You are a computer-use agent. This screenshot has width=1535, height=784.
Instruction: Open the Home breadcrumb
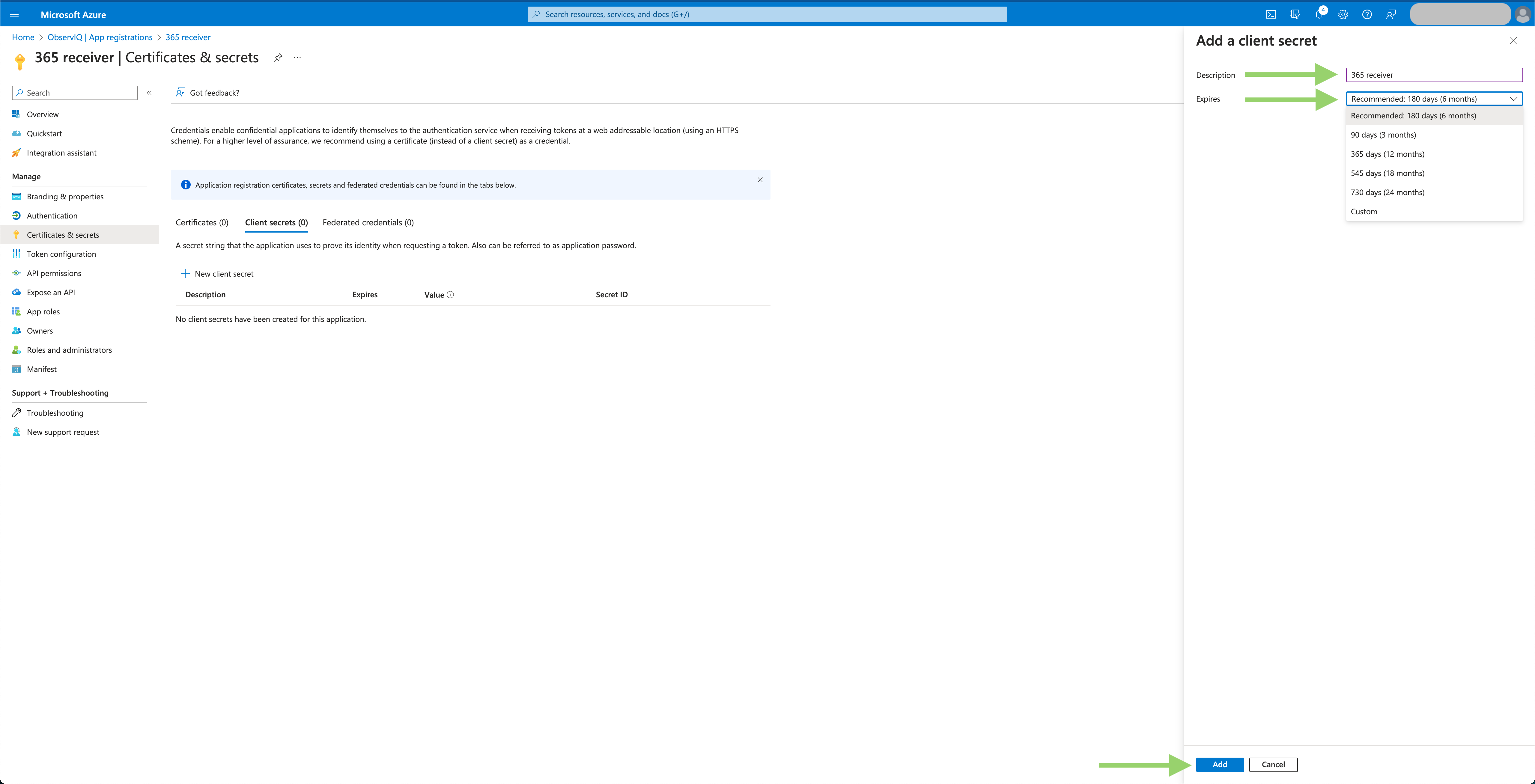23,37
